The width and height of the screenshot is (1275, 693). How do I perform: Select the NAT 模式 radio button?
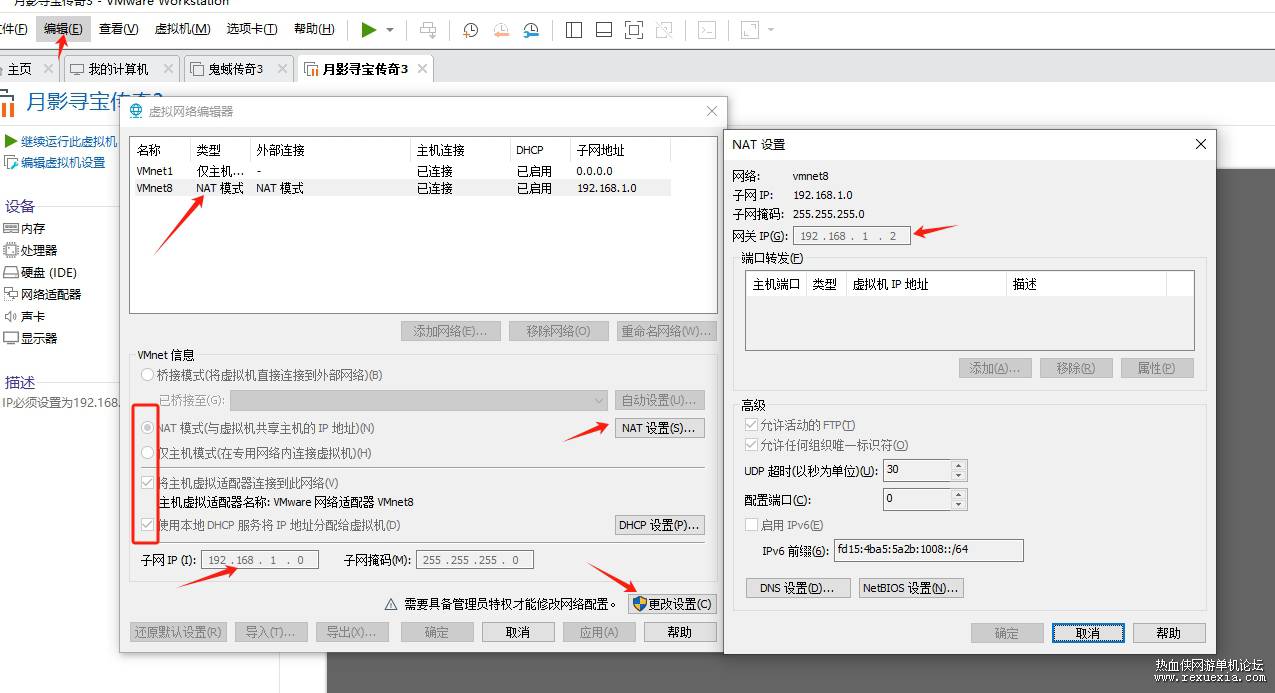pos(148,428)
